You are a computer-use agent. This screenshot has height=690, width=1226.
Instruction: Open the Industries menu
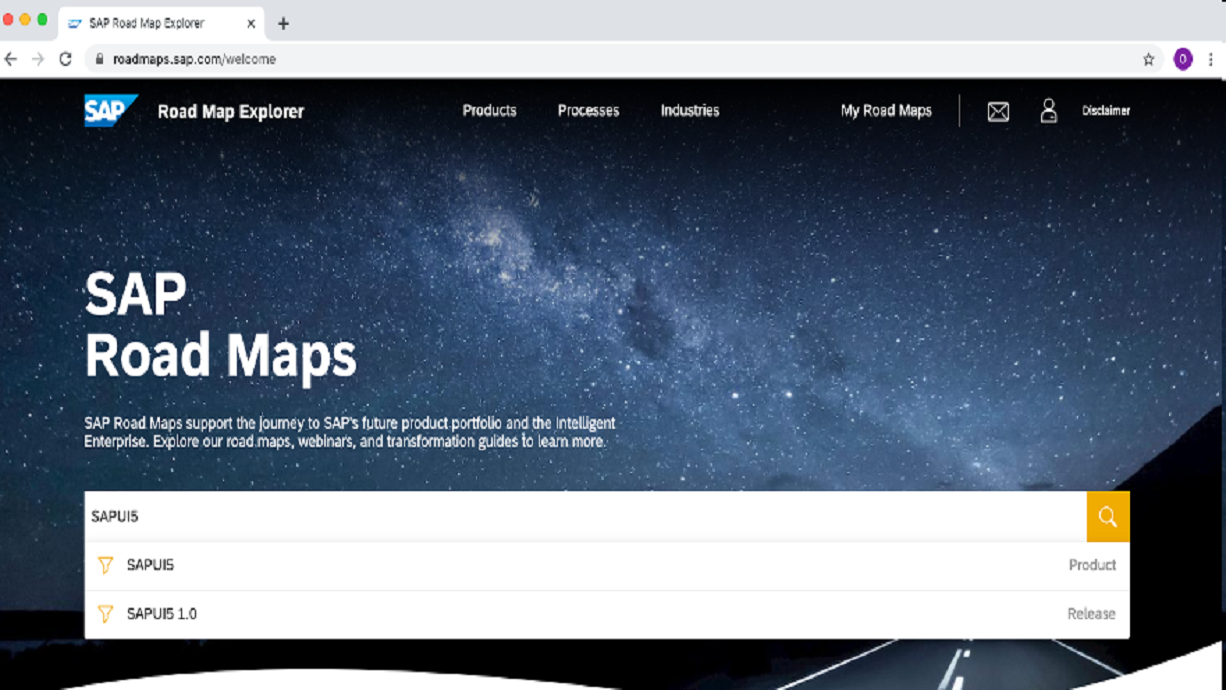click(690, 111)
